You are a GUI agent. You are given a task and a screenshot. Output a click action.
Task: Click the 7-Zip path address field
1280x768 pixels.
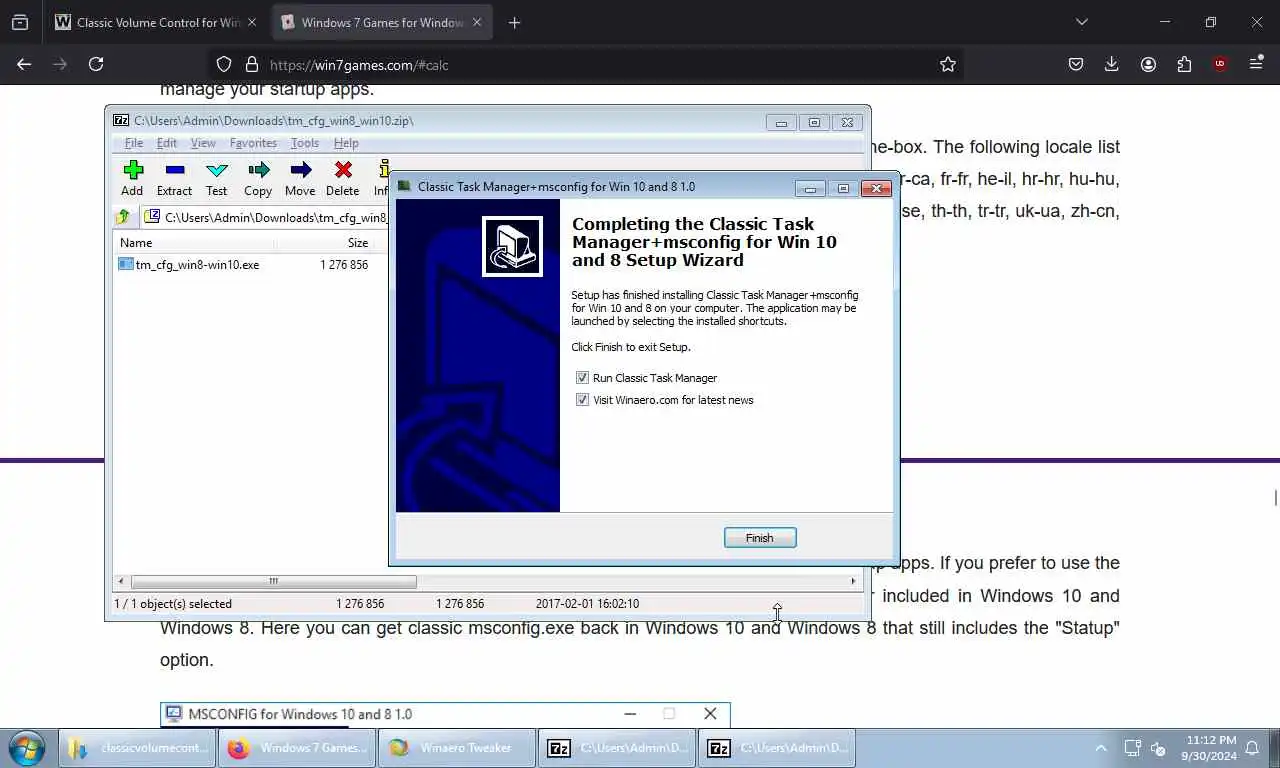coord(266,217)
